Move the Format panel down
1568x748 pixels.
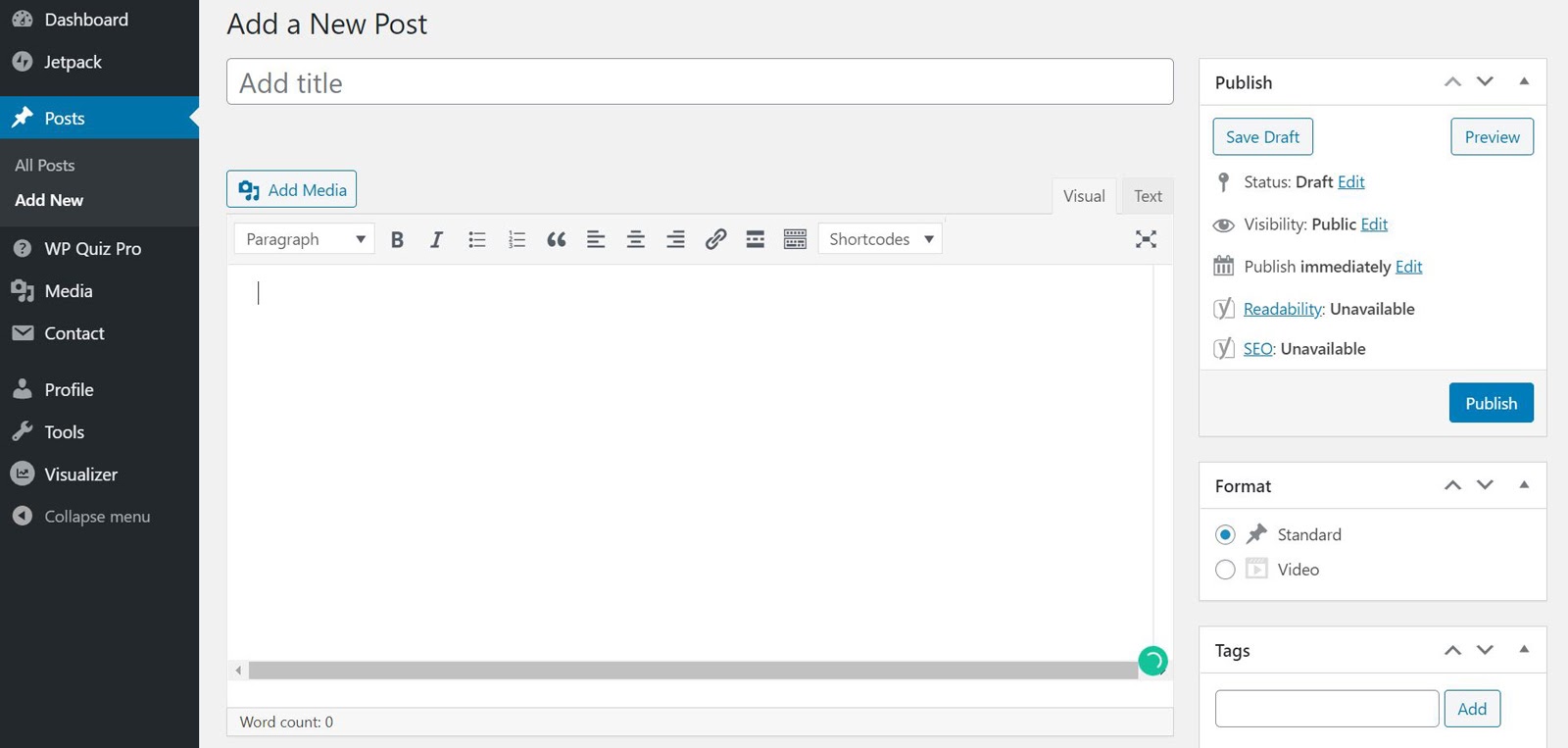pos(1486,485)
